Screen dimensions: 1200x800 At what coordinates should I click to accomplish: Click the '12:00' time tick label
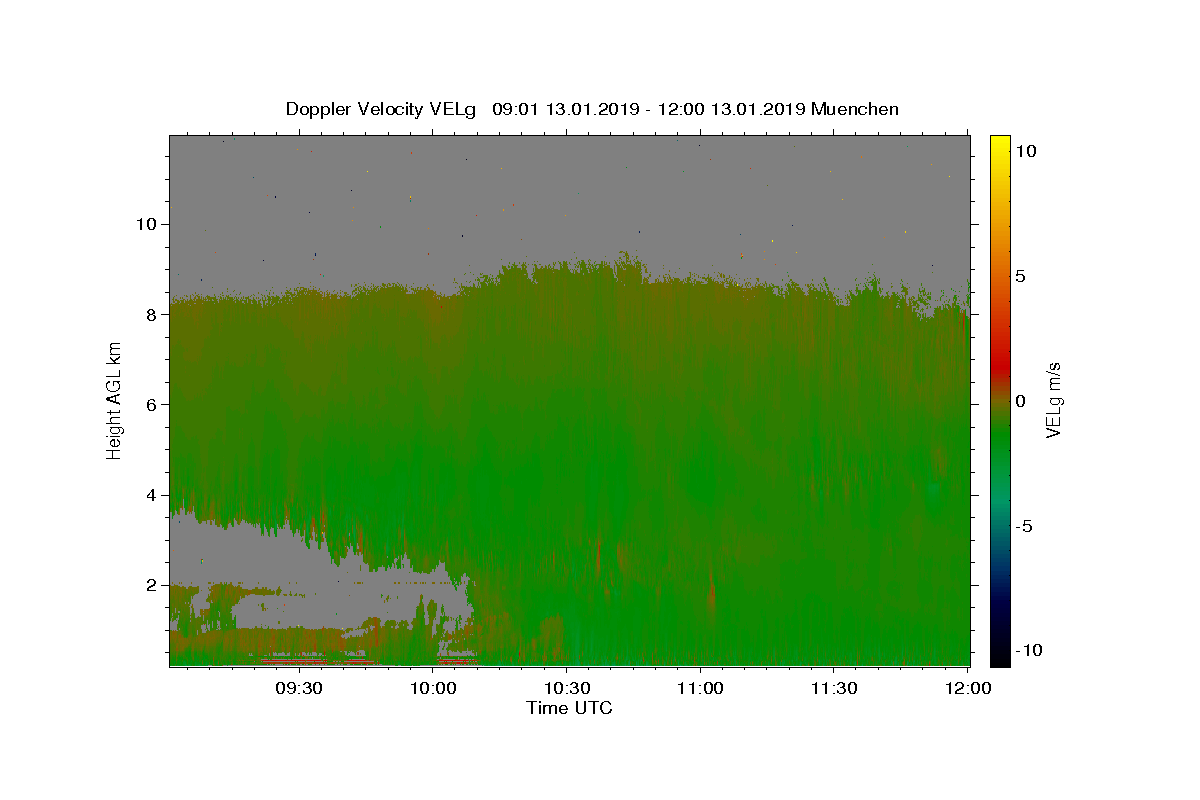tap(967, 689)
